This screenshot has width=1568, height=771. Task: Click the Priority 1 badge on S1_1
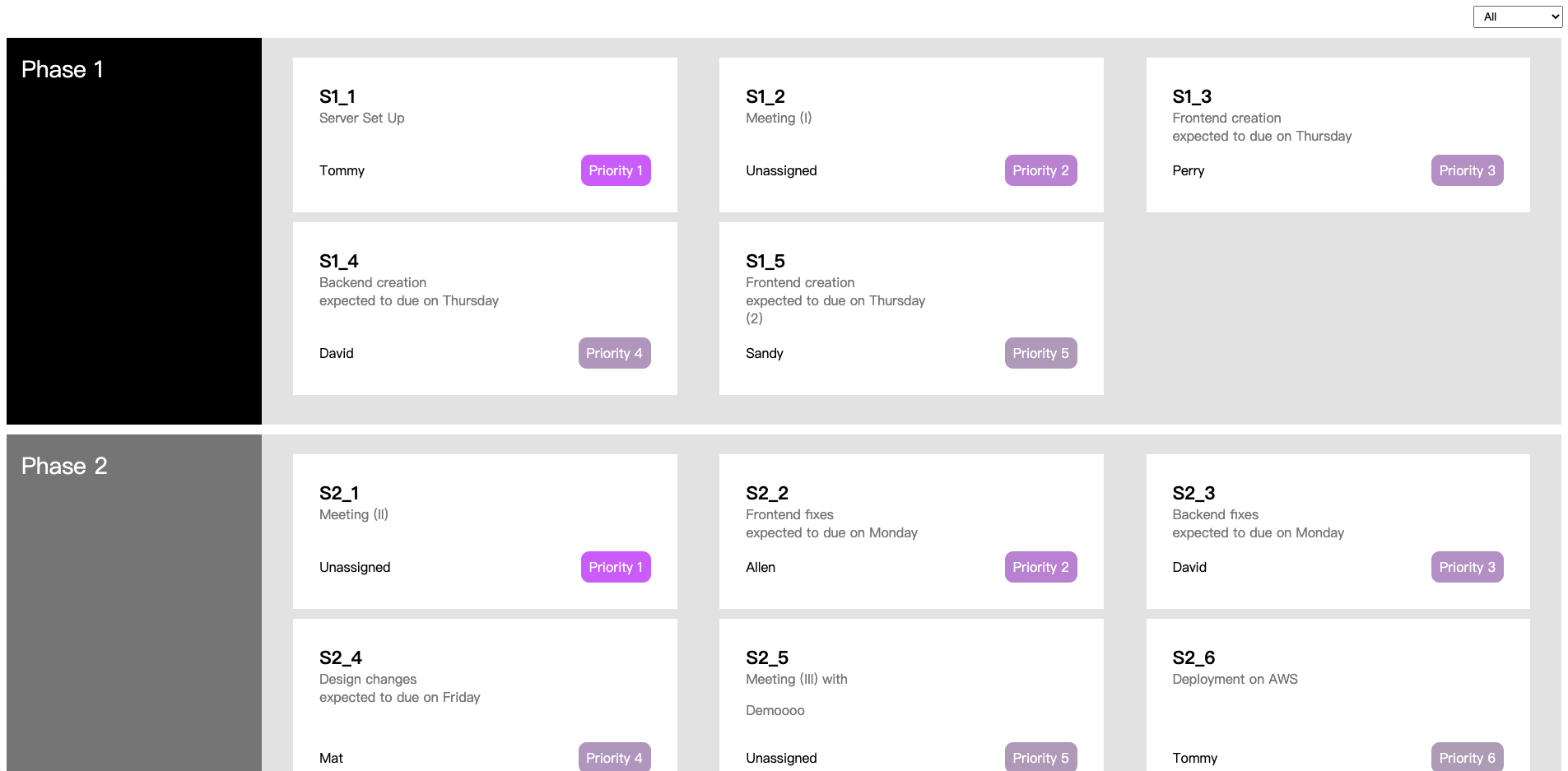click(616, 170)
